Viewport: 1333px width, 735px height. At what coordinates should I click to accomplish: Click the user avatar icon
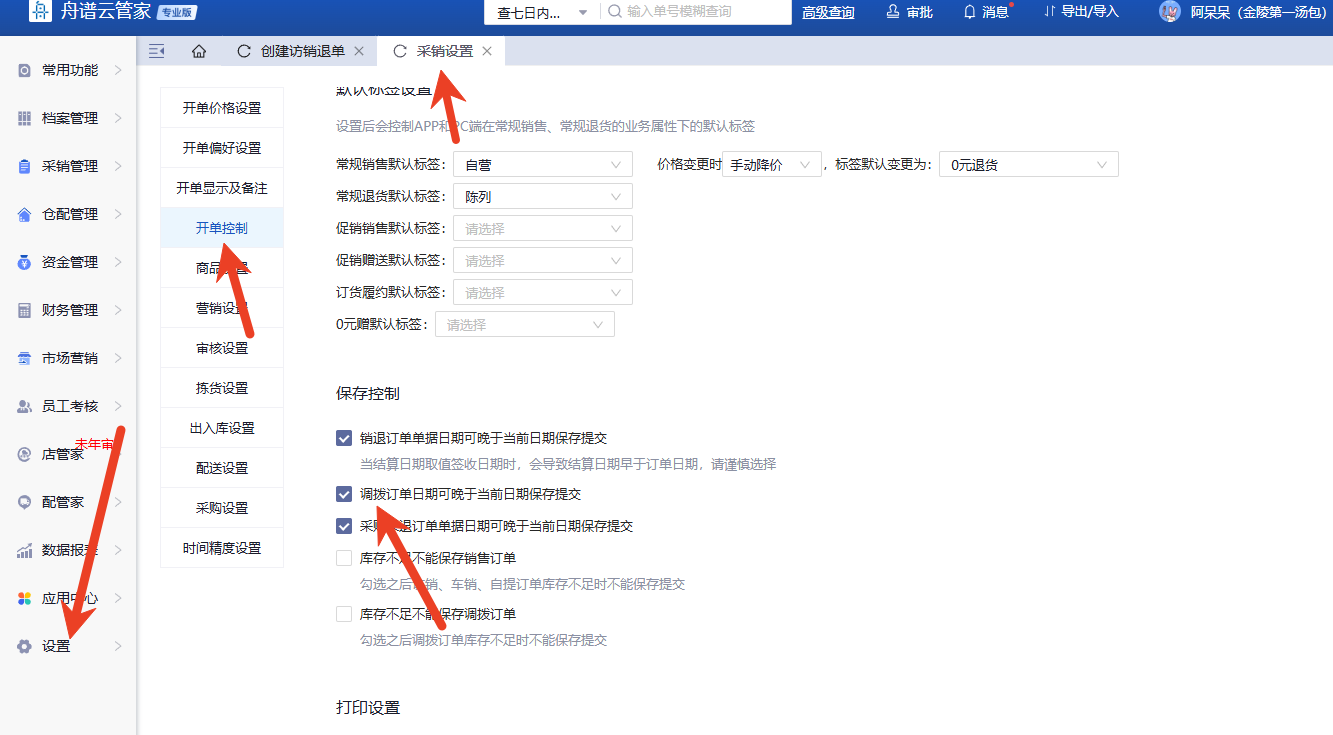coord(1169,12)
